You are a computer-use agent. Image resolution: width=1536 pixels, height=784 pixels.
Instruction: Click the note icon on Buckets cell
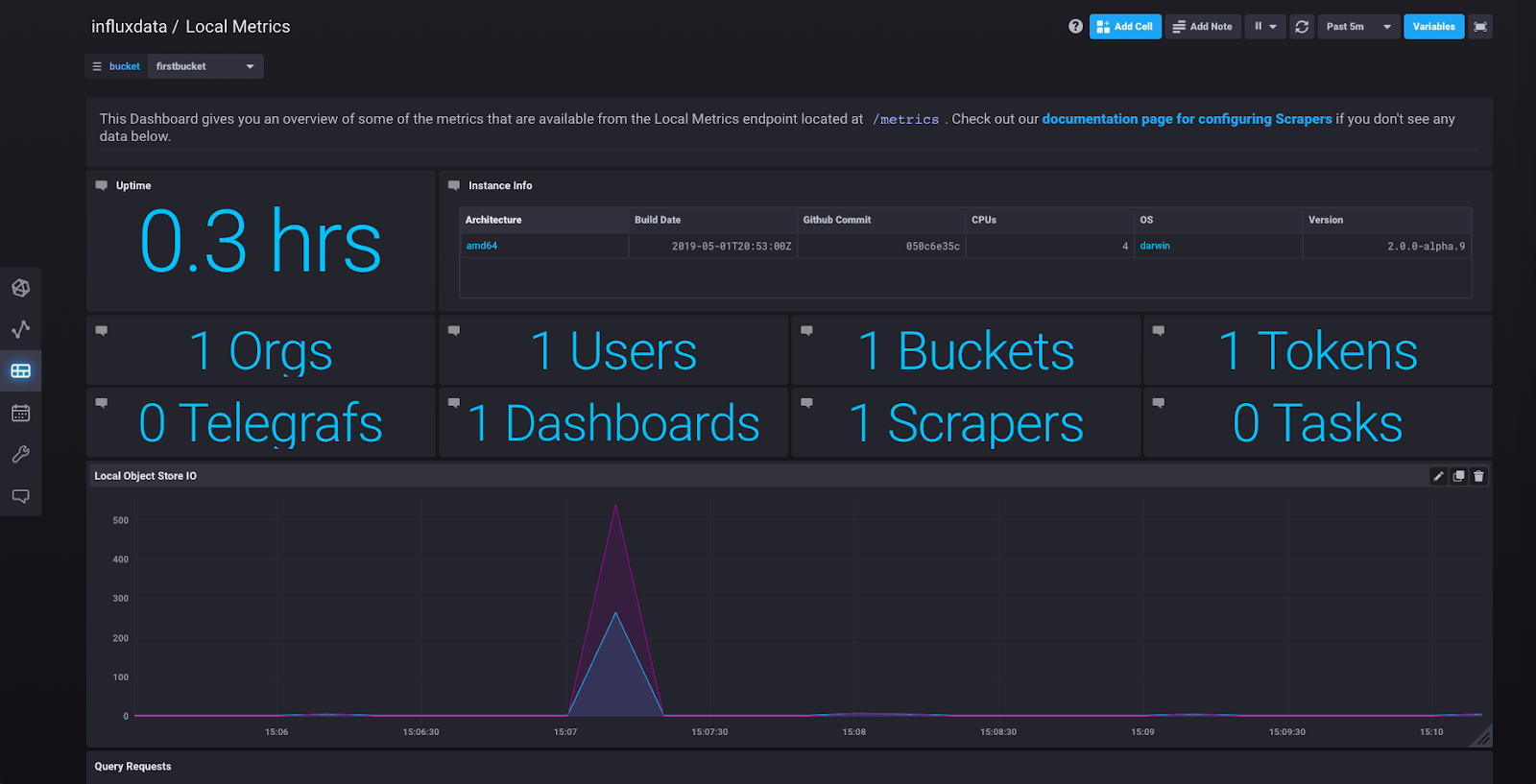tap(806, 330)
